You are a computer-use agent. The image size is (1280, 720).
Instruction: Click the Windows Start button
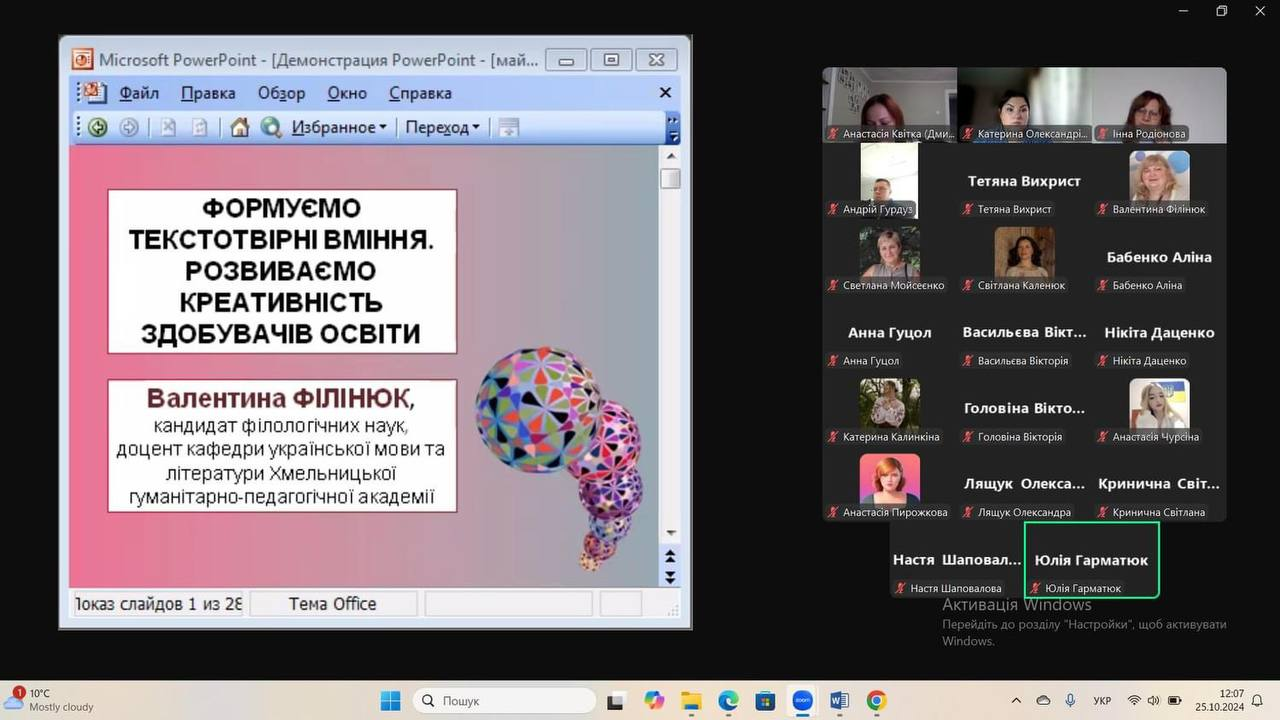(x=390, y=700)
